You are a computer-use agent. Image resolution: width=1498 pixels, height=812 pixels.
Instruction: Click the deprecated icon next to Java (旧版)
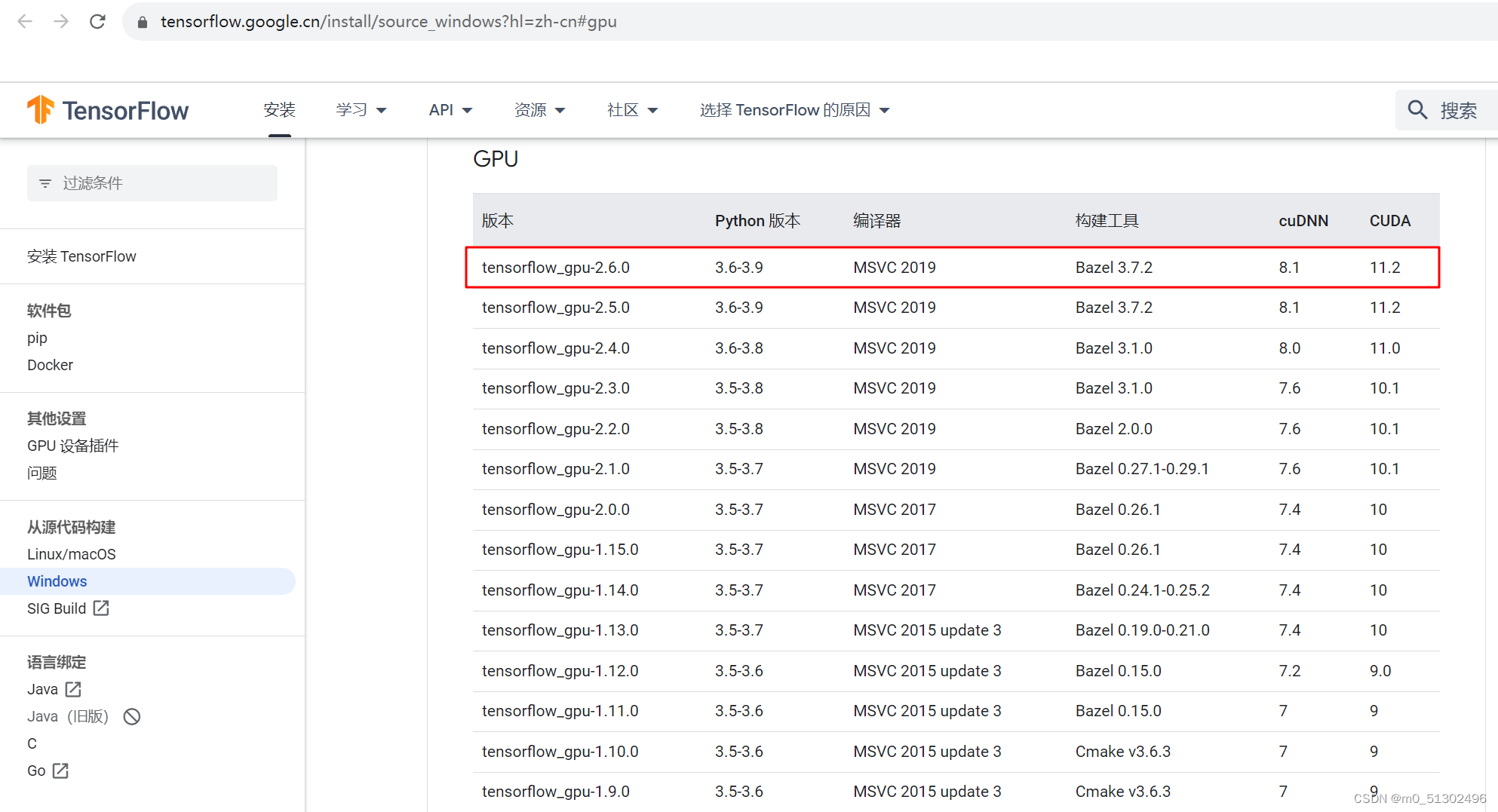(132, 716)
